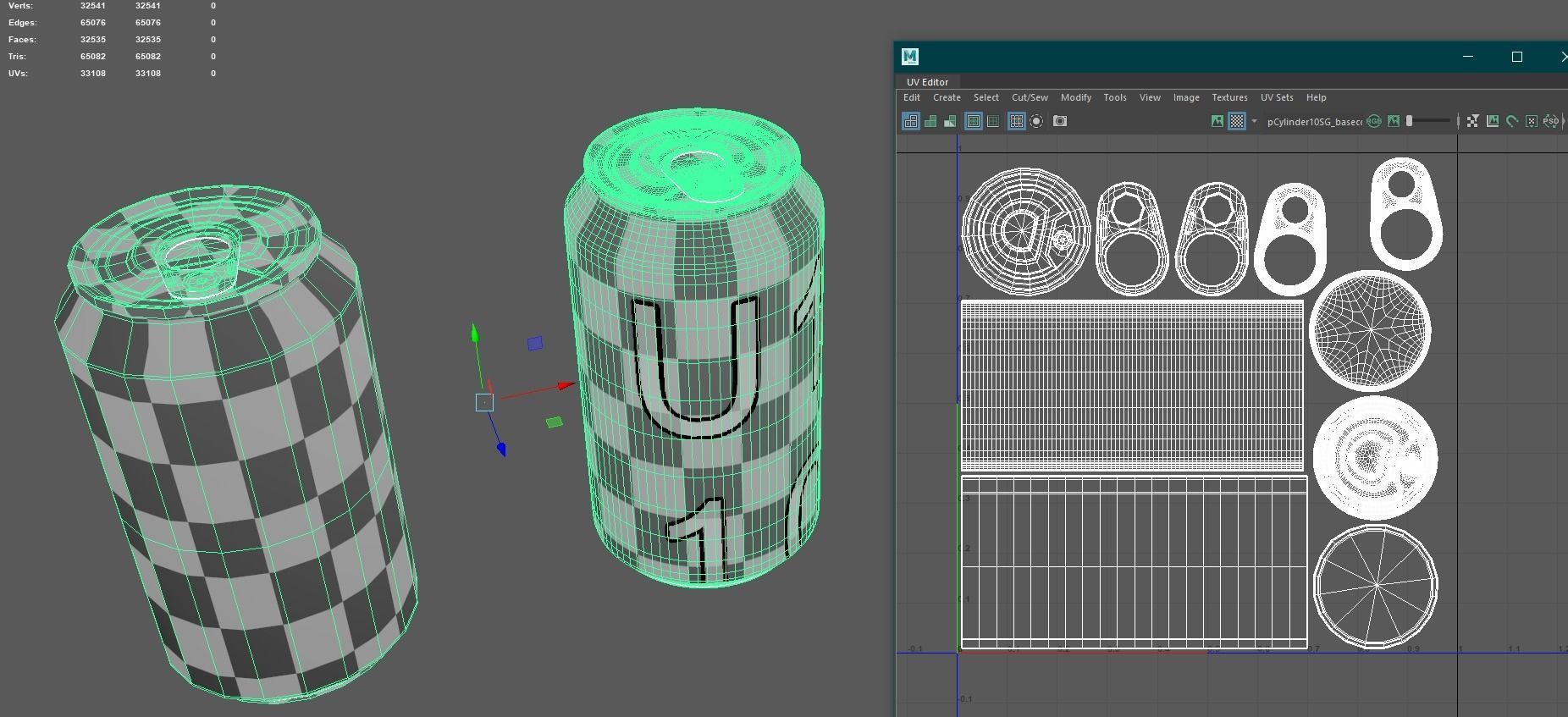1568x717 pixels.
Task: Select the bottom radial 12-segment circular UV shell
Action: coord(1376,586)
